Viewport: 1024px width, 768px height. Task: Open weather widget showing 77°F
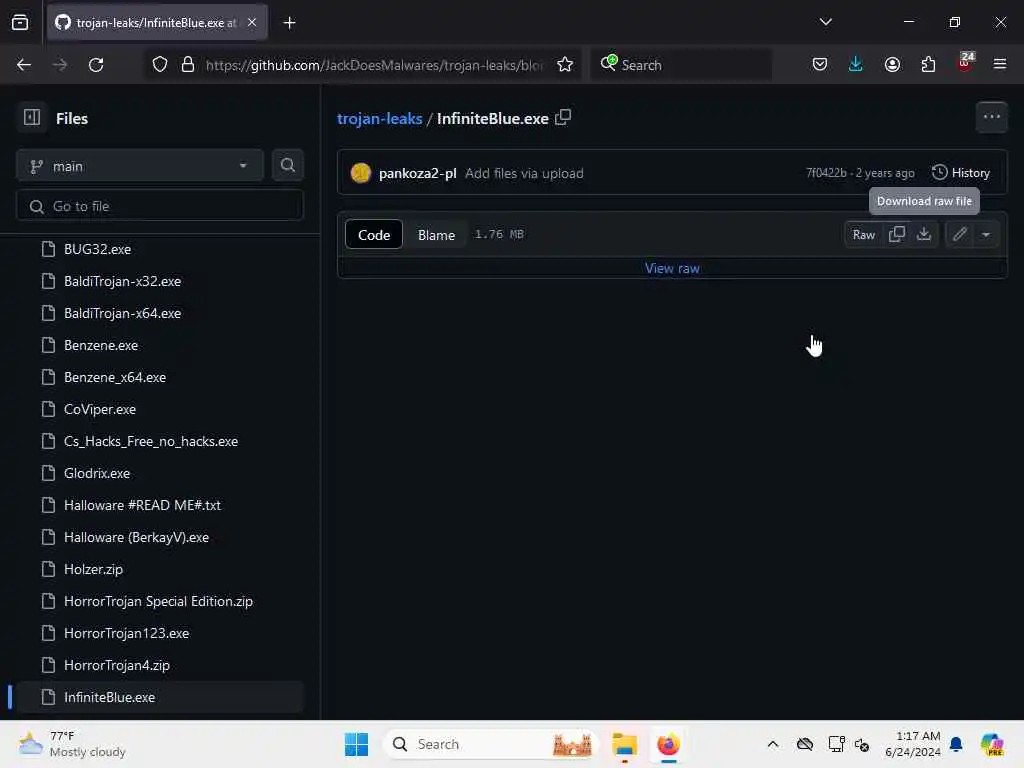pos(72,744)
